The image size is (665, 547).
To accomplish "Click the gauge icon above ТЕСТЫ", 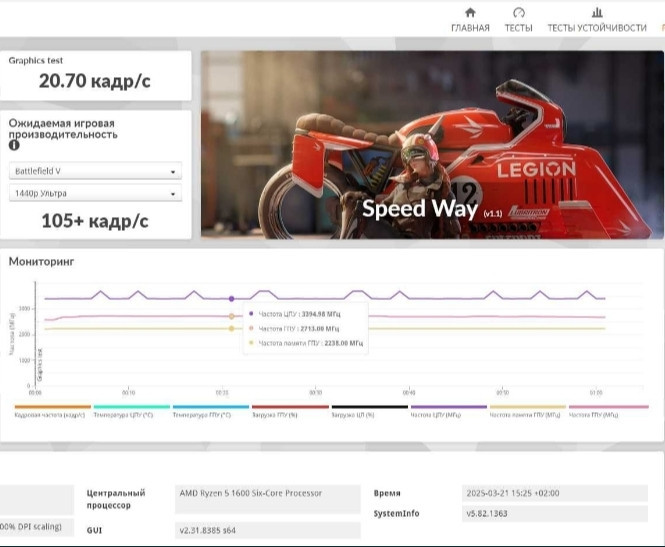I will tap(518, 13).
